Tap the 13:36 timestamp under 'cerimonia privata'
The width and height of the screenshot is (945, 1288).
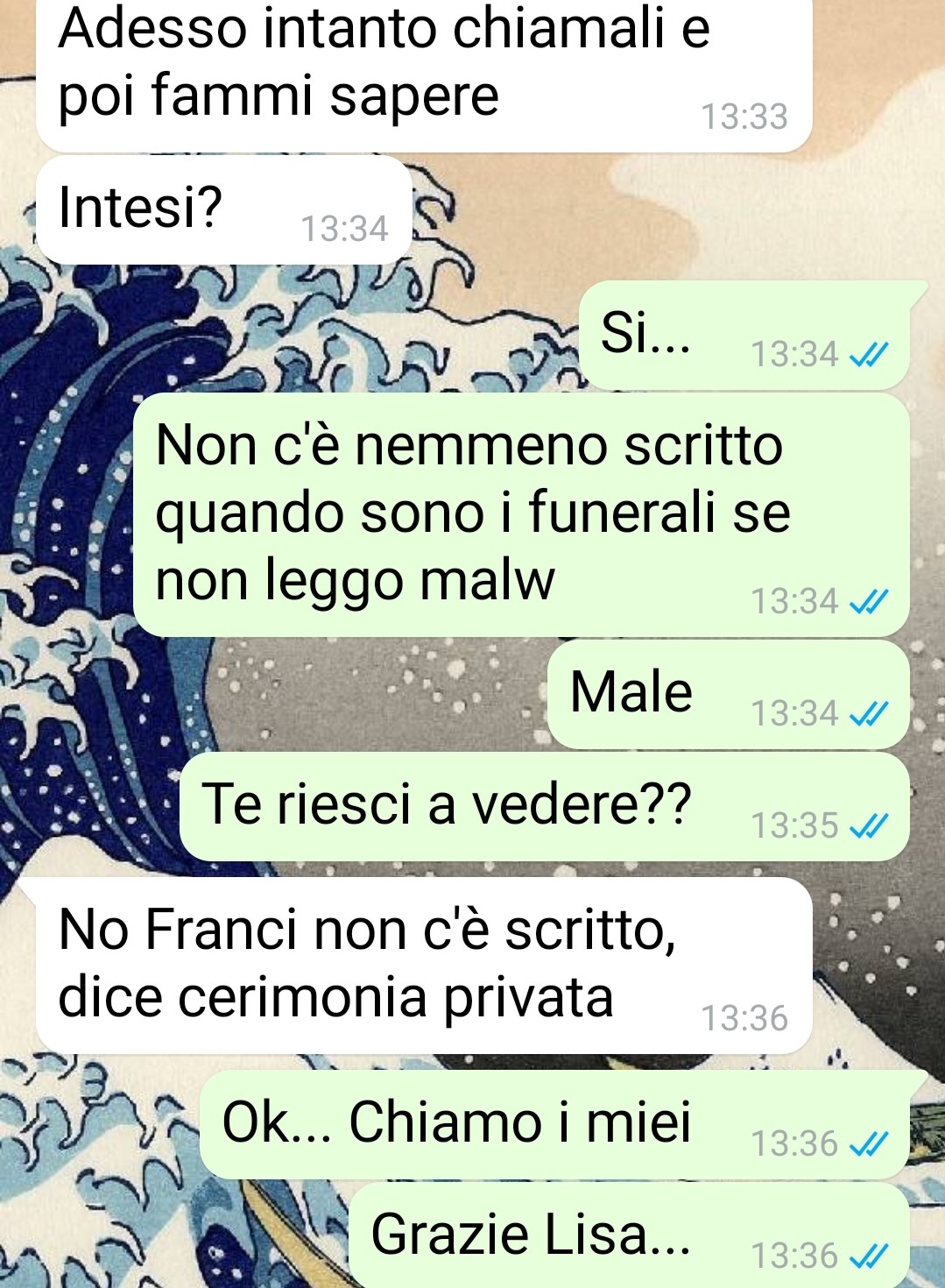click(744, 1018)
